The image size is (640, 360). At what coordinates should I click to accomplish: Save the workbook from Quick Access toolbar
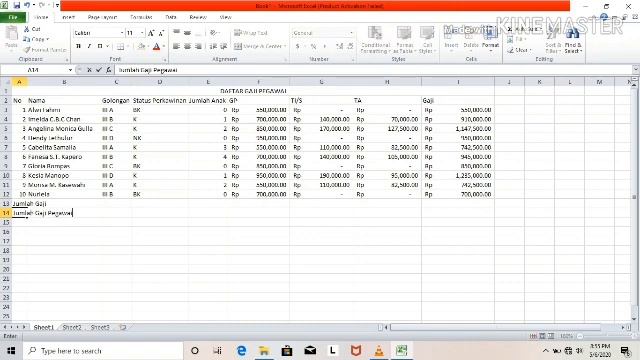coord(16,5)
